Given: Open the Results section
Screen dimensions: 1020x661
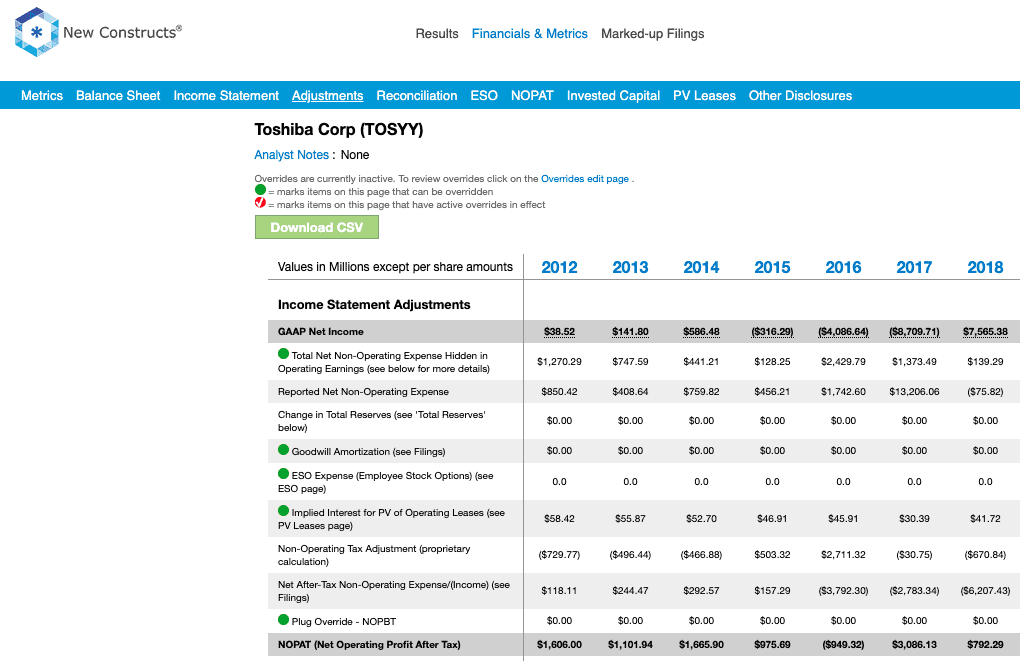Looking at the screenshot, I should click(437, 34).
